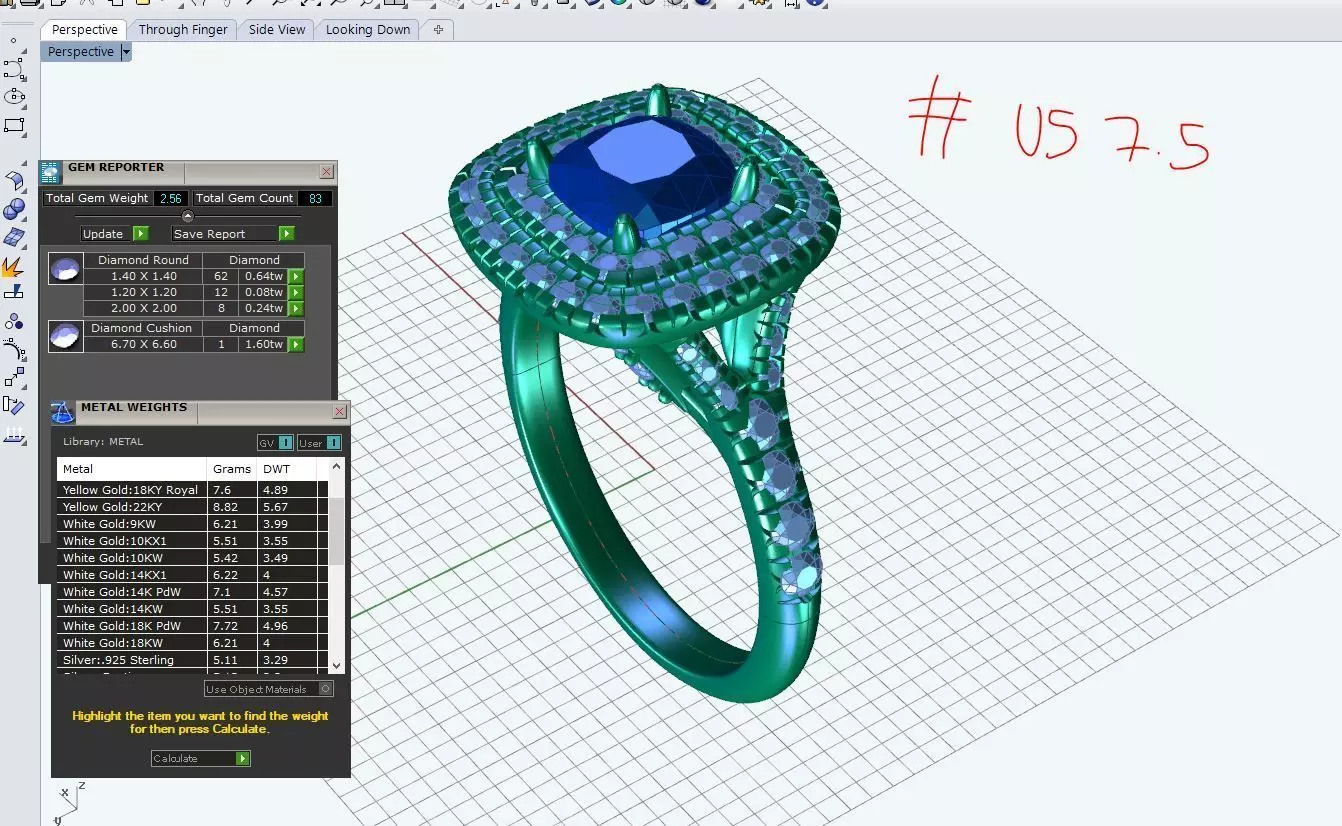Switch to the Side View tab
Screen dimensions: 1342x826
click(277, 30)
